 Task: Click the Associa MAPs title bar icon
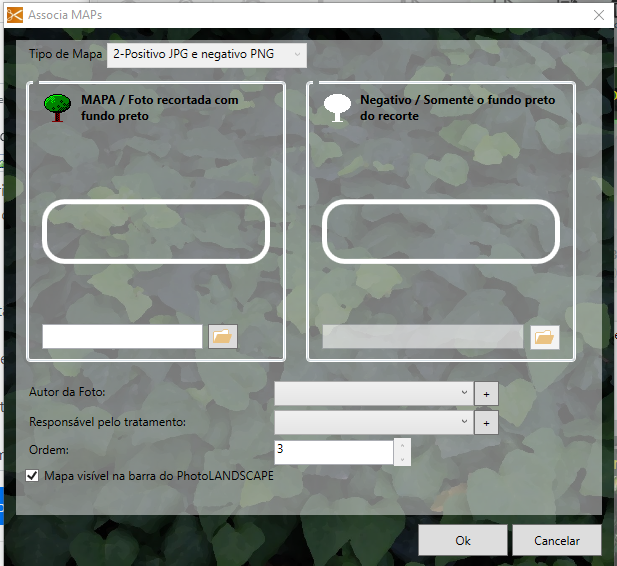coord(15,14)
